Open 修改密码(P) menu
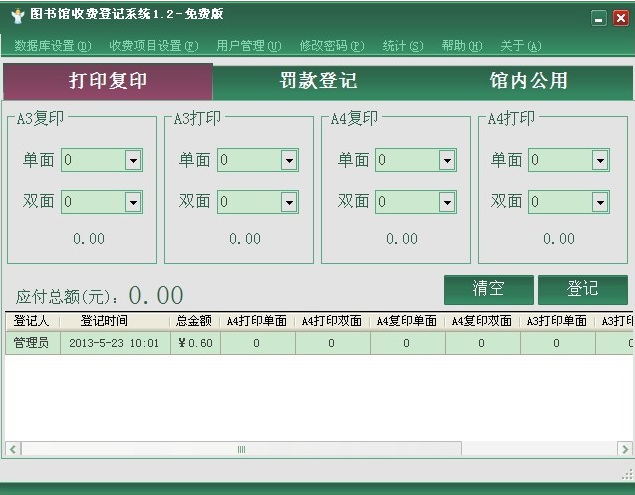Image resolution: width=635 pixels, height=495 pixels. tap(332, 46)
